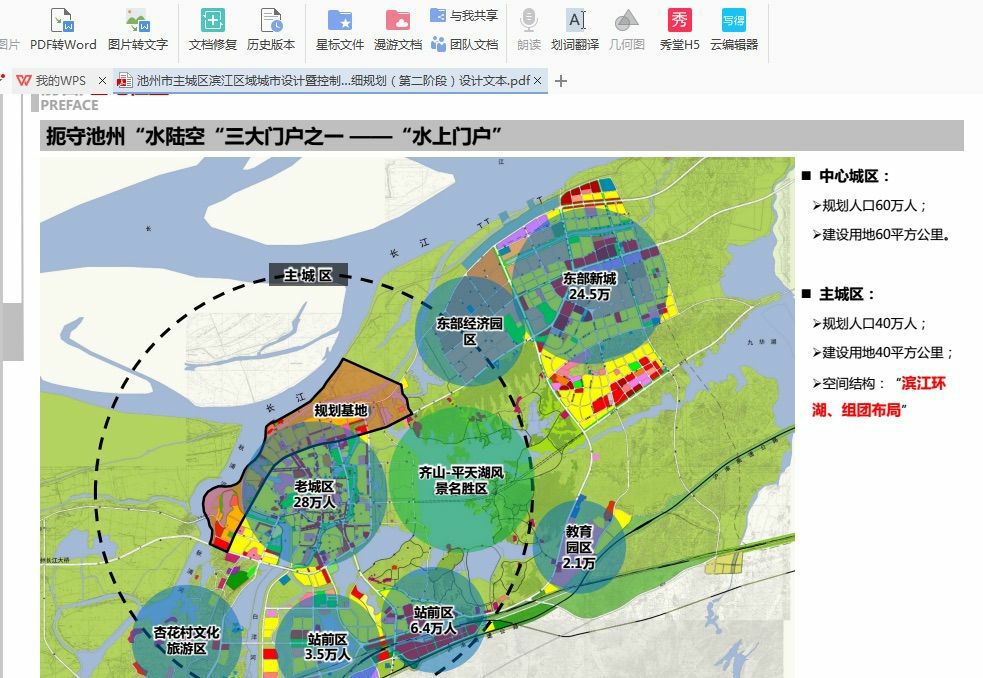The image size is (983, 678).
Task: Open 与我共享 shared files
Action: (x=465, y=16)
